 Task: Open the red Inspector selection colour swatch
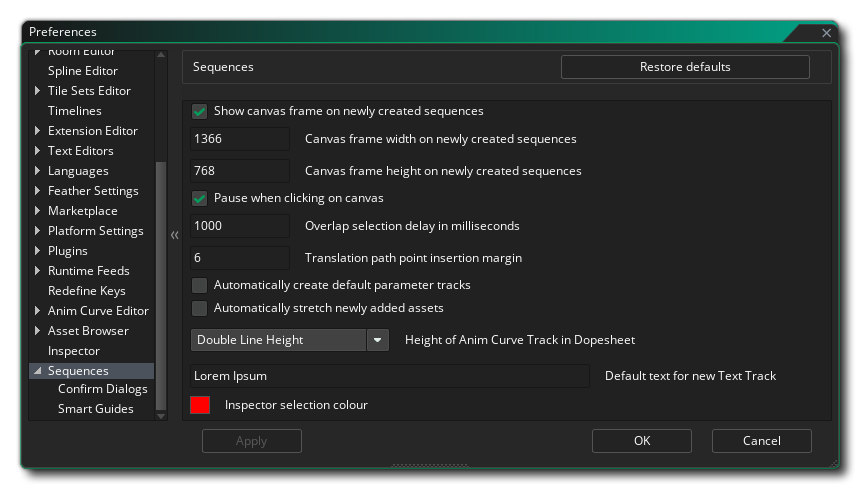coord(200,405)
